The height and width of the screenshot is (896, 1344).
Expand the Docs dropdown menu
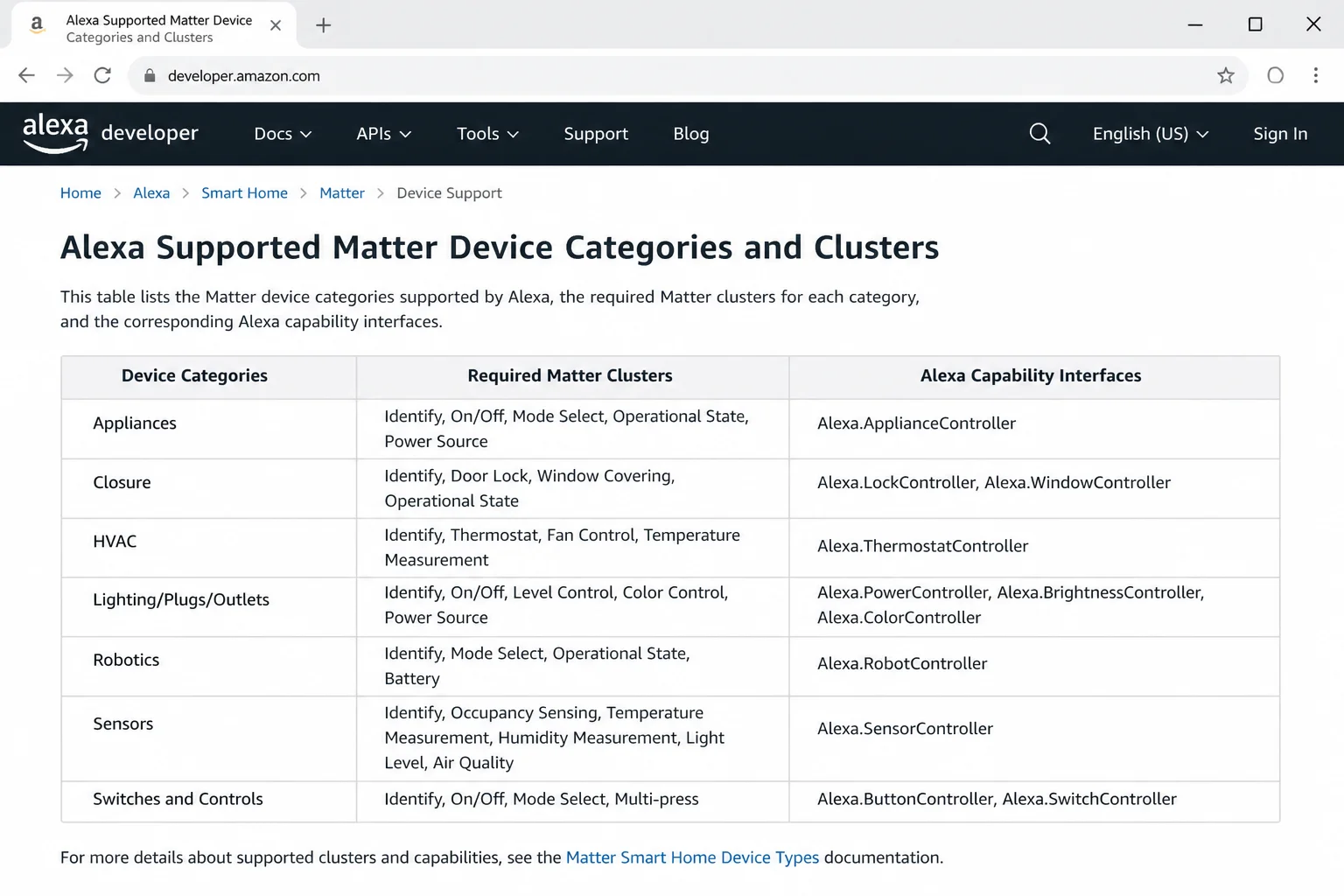point(283,134)
